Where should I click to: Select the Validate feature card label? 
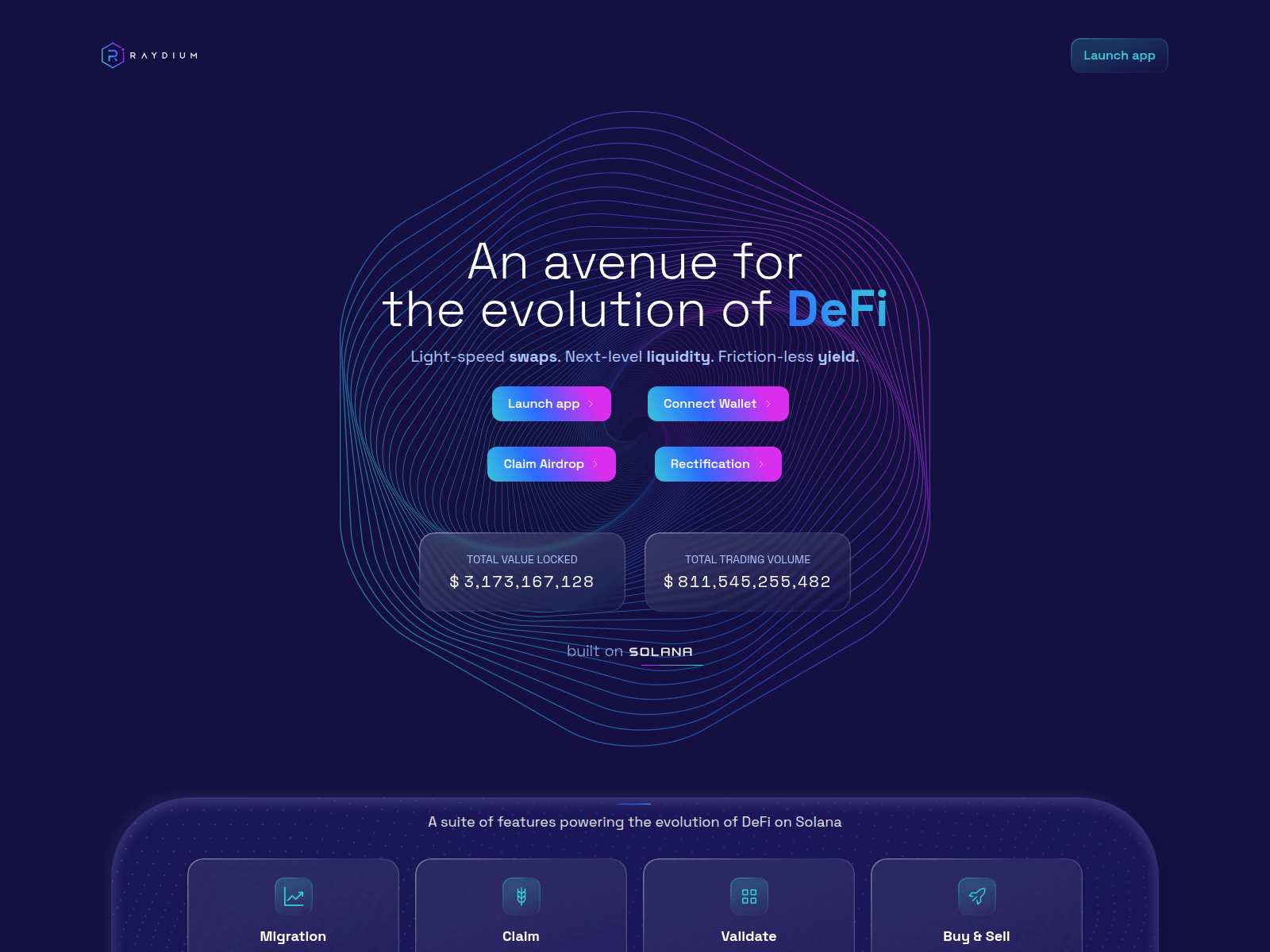pos(749,936)
